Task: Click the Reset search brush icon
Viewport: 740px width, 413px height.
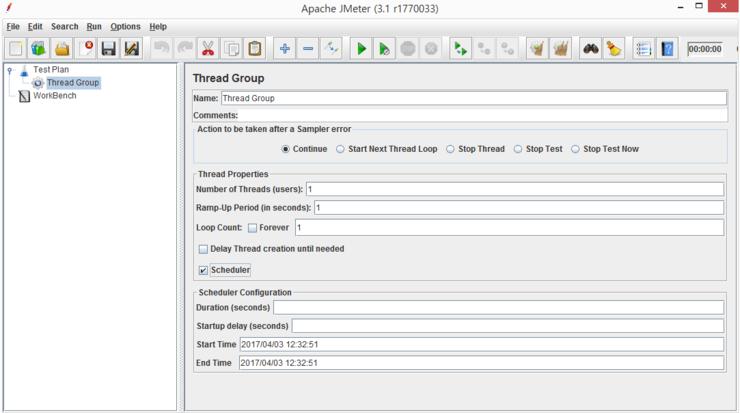Action: [x=614, y=49]
